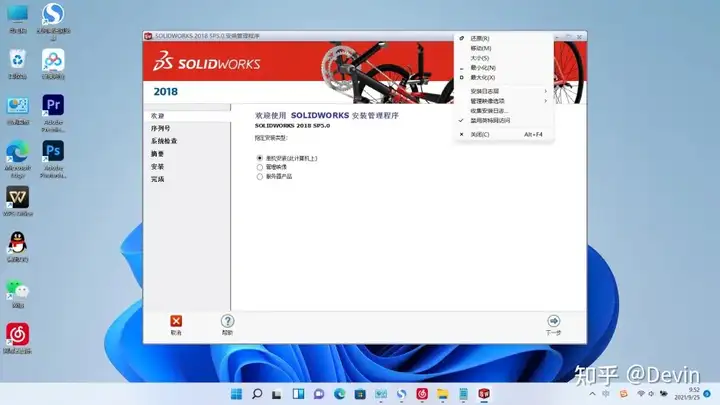The image size is (720, 405).
Task: Choose Size (S) in system menu
Action: pos(504,58)
